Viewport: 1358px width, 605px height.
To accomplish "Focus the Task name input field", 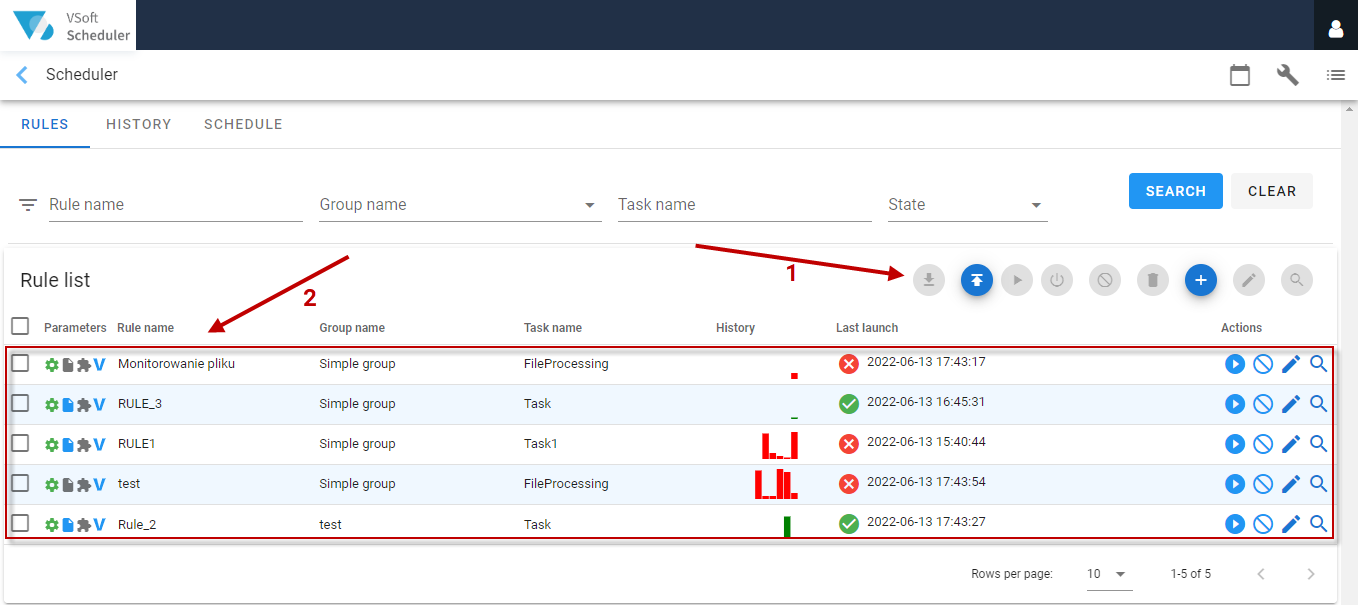I will (x=745, y=205).
